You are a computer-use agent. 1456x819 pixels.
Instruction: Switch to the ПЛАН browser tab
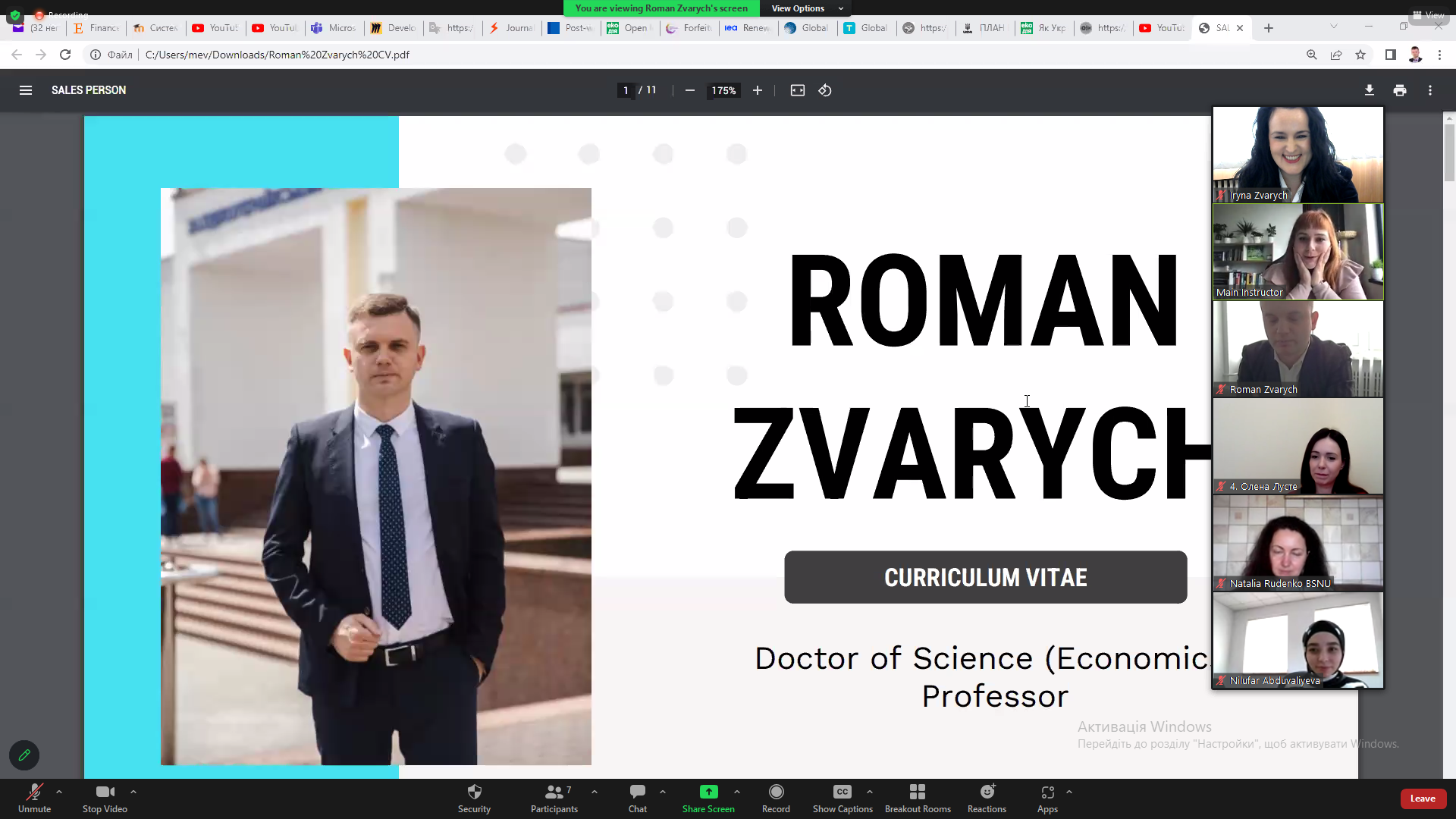[984, 28]
